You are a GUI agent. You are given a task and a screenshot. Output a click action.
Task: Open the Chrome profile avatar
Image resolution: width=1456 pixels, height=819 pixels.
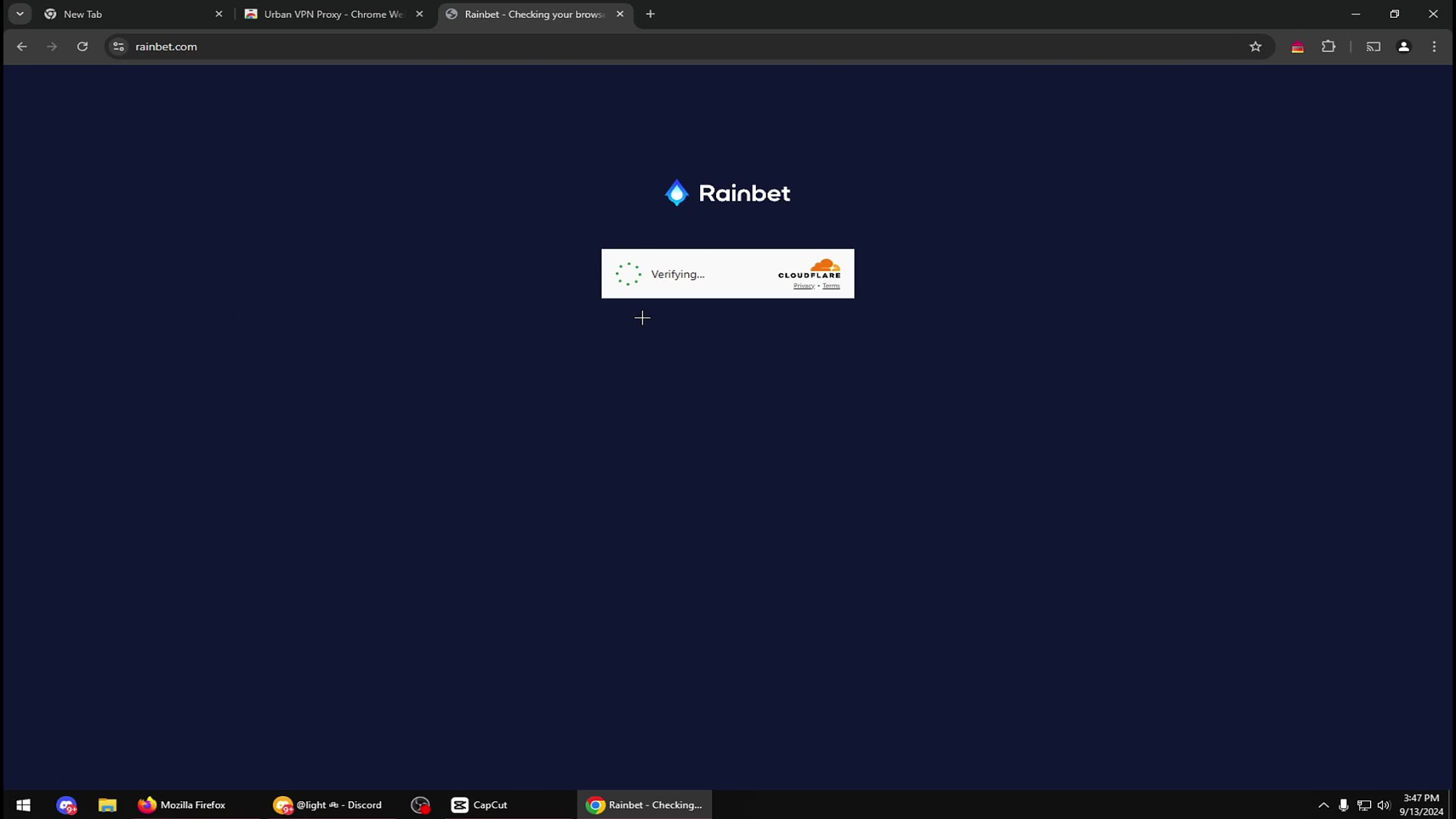click(1404, 47)
